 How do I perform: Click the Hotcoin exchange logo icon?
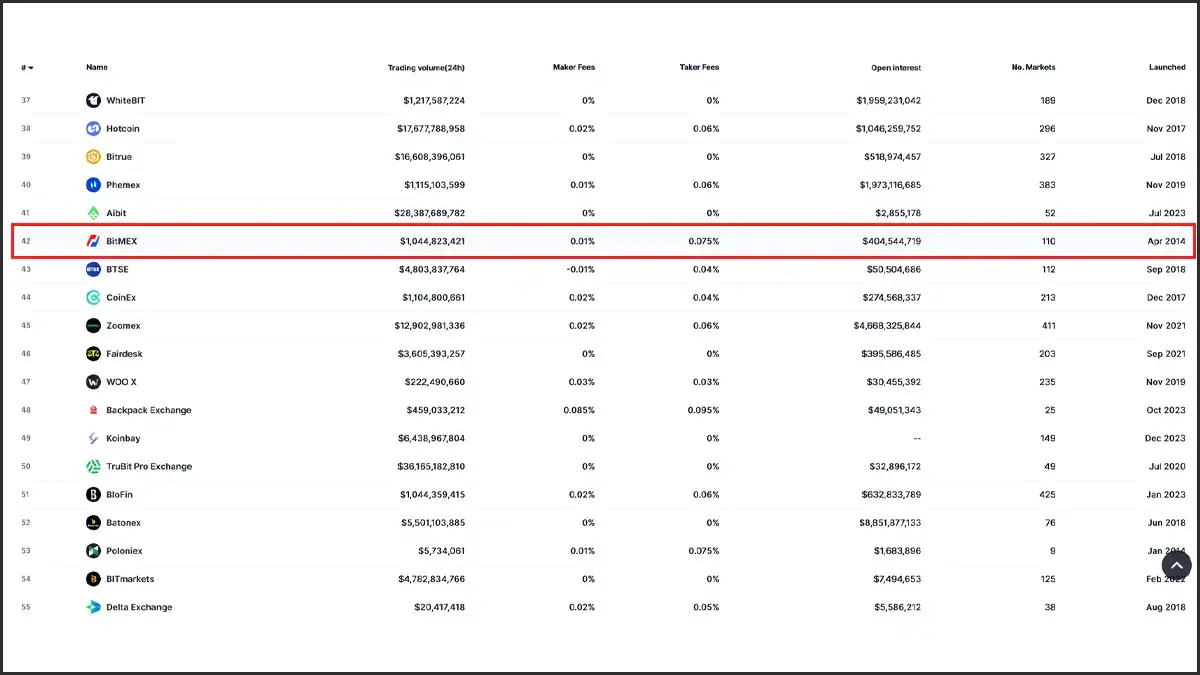point(93,129)
